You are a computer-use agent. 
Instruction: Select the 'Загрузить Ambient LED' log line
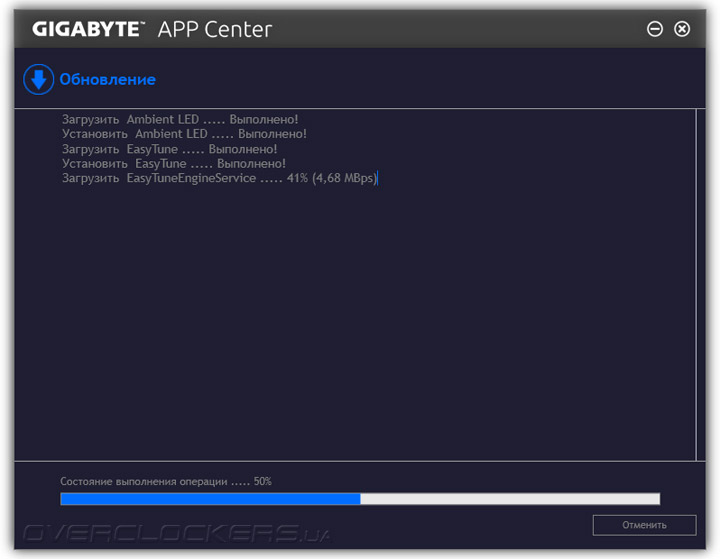(180, 119)
